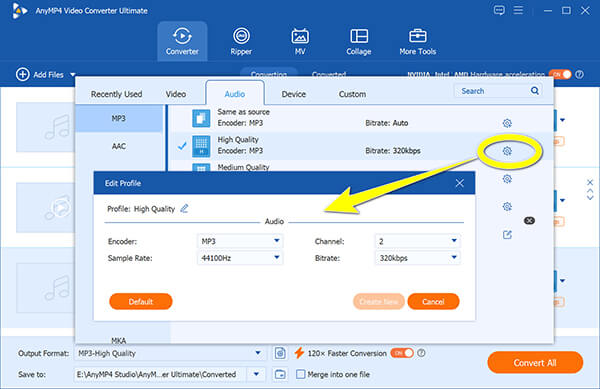This screenshot has width=600, height=389.
Task: Open the Channel dropdown
Action: click(x=417, y=241)
